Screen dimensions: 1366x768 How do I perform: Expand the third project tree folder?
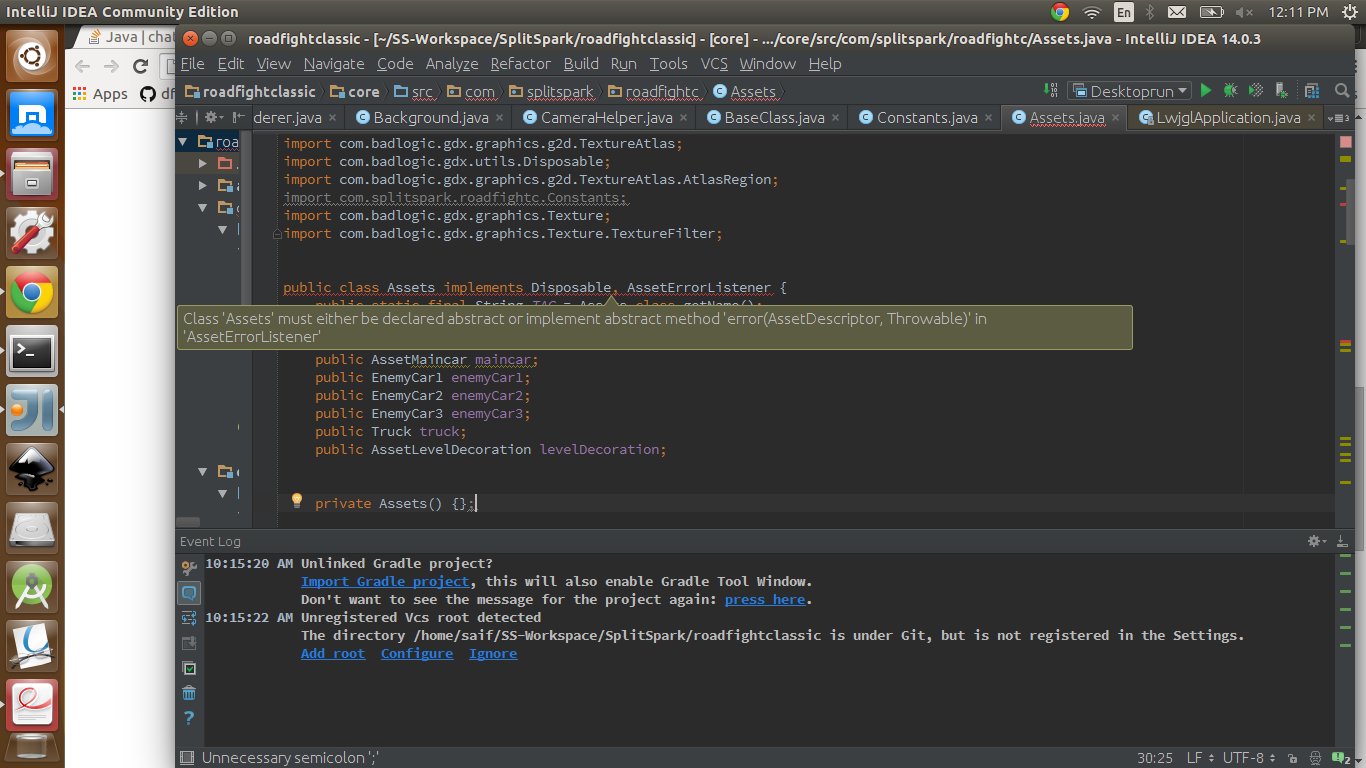(203, 185)
